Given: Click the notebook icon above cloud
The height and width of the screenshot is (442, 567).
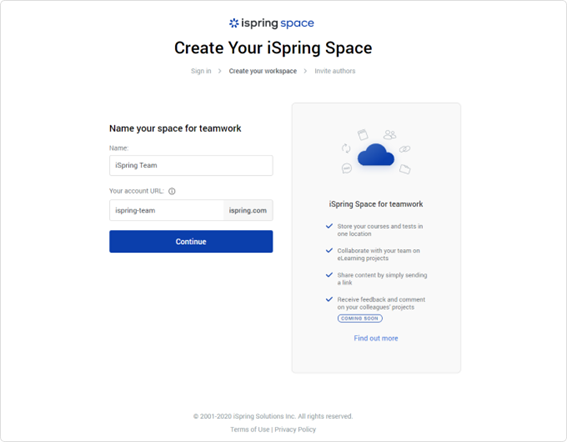Looking at the screenshot, I should pos(363,135).
